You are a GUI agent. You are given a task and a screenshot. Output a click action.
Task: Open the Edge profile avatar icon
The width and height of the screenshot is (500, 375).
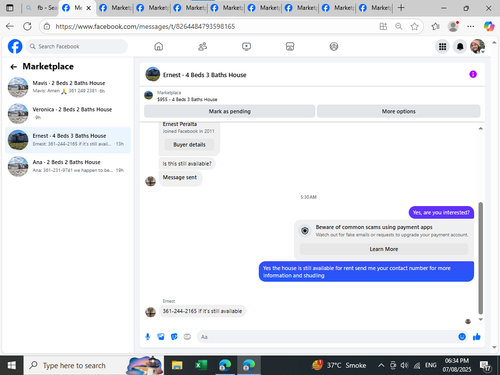click(453, 26)
